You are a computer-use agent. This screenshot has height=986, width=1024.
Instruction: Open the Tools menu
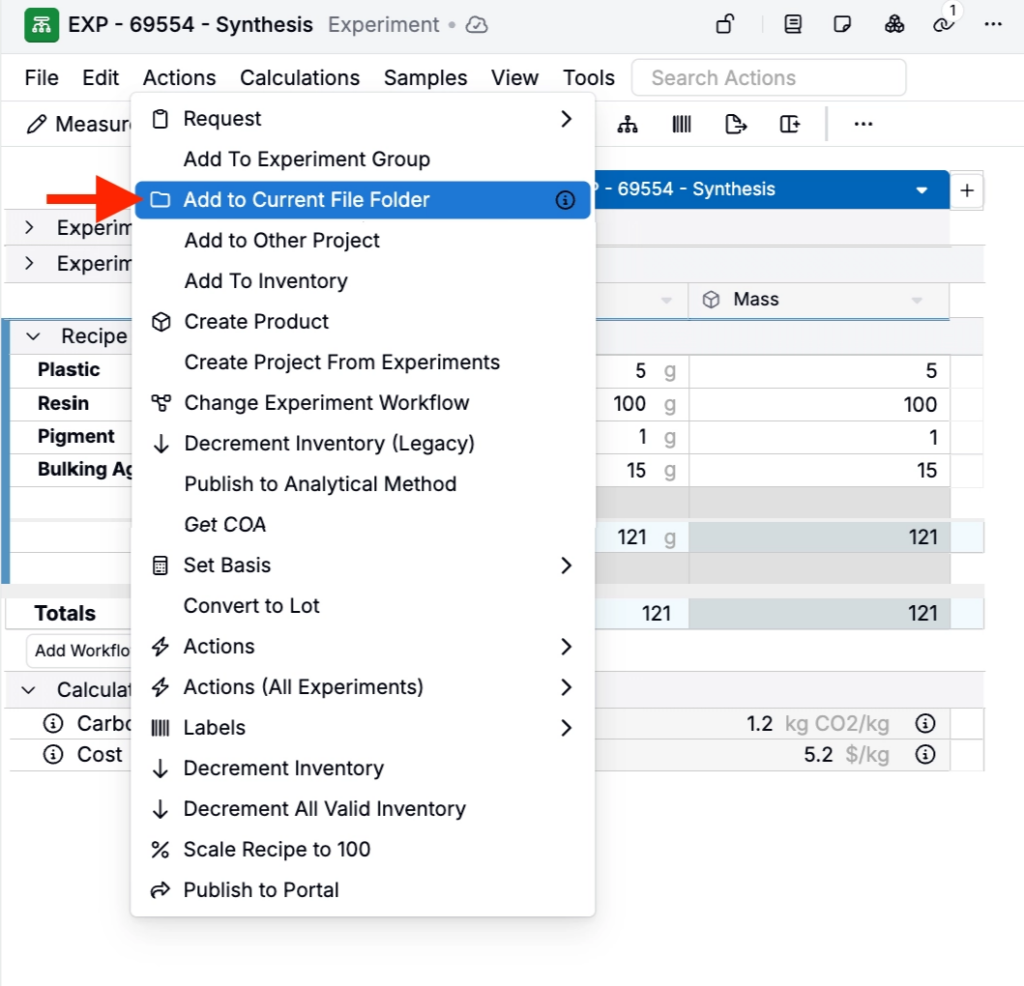[589, 78]
